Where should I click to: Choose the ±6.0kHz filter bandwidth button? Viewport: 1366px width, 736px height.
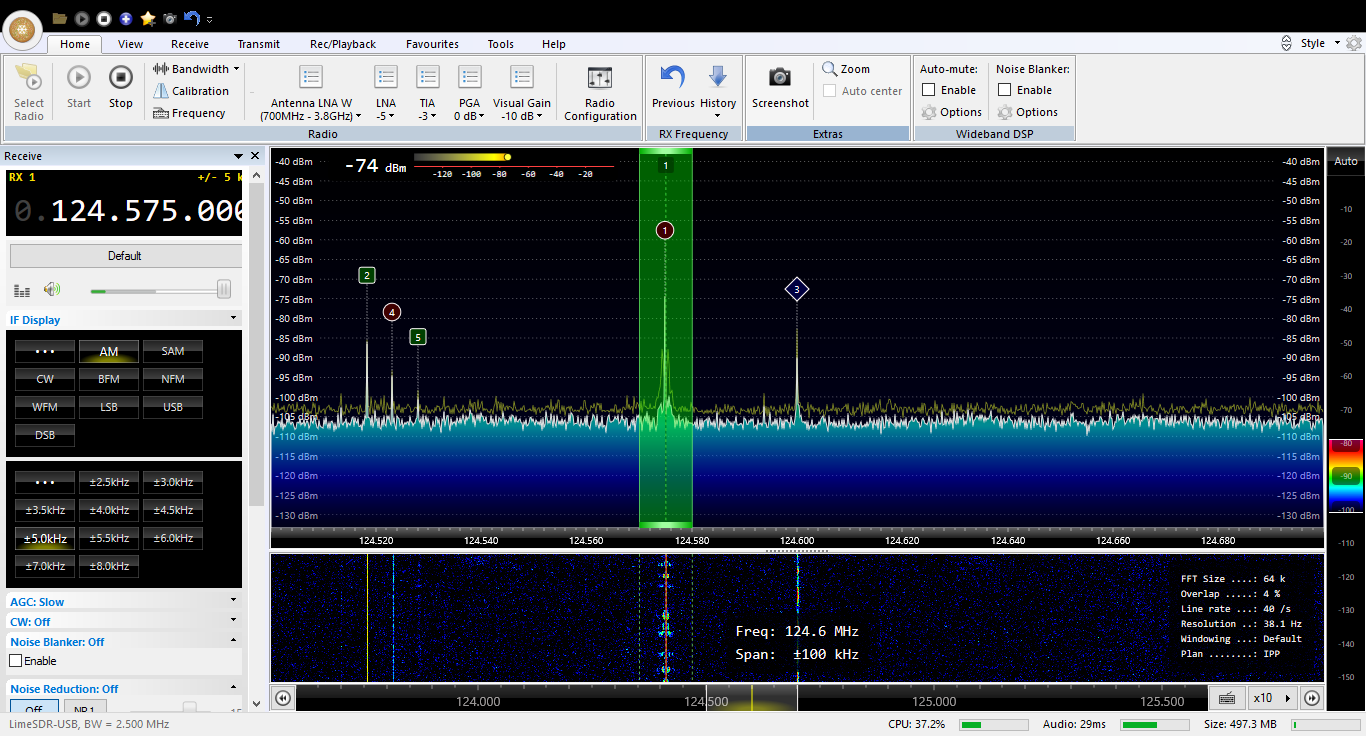coord(173,538)
